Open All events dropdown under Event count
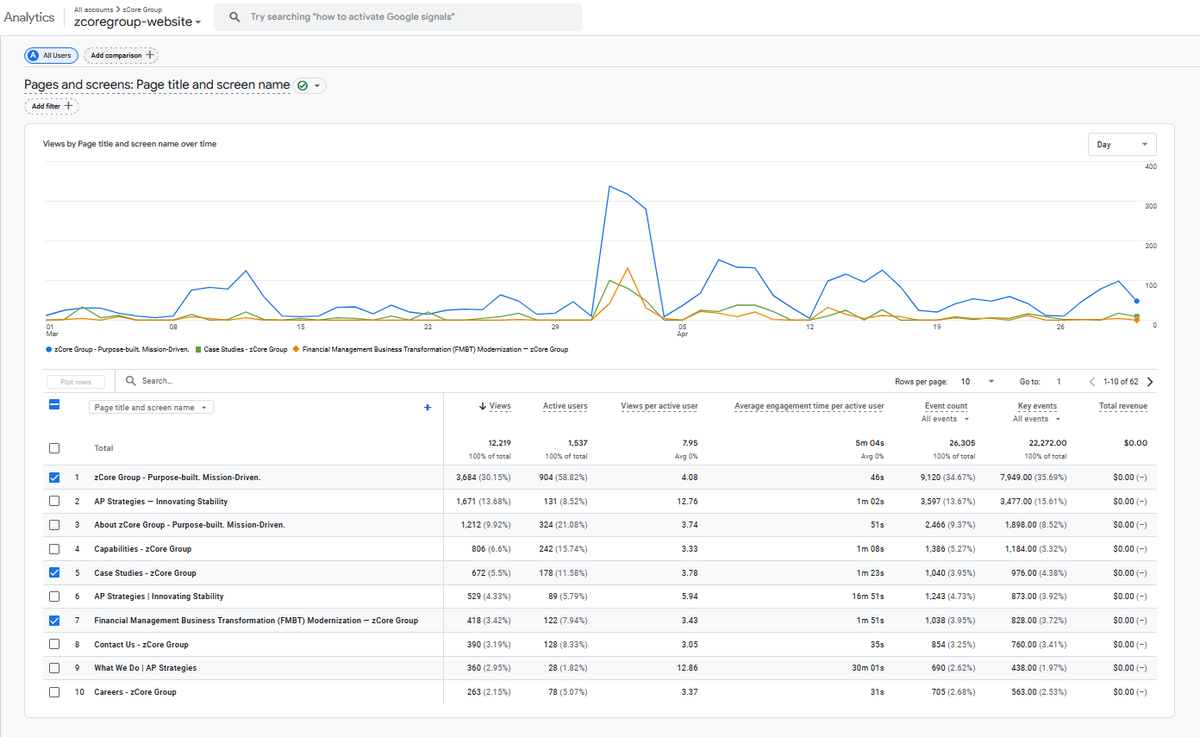The height and width of the screenshot is (737, 1200). [x=945, y=419]
